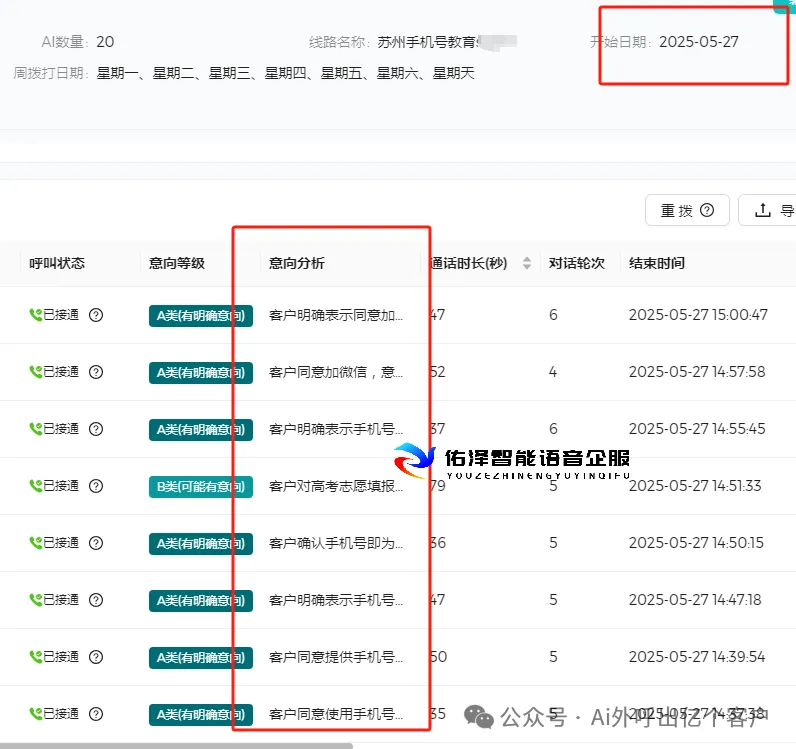796x749 pixels.
Task: Open help icon for call ending 14:55:45
Action: pos(96,429)
